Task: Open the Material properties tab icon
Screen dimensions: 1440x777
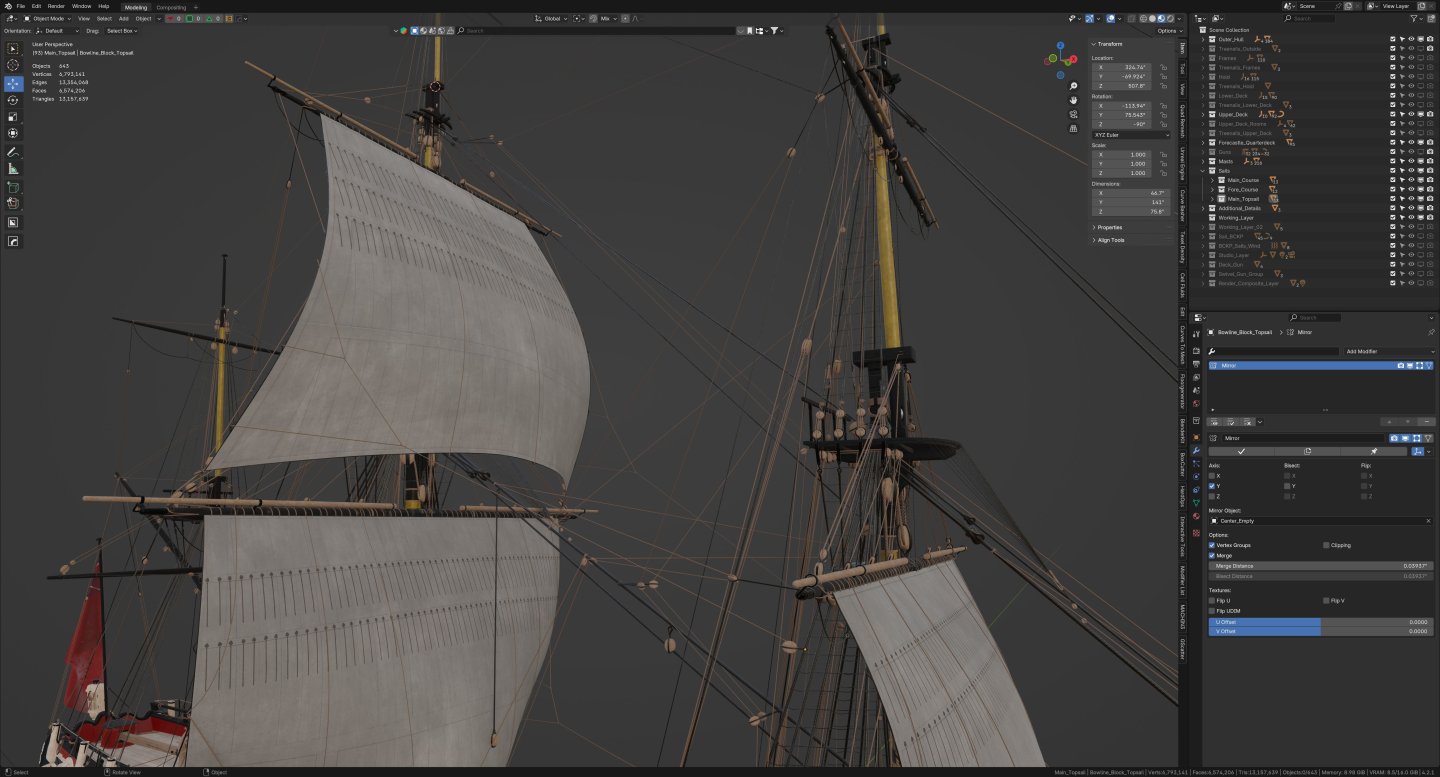Action: click(x=1196, y=516)
